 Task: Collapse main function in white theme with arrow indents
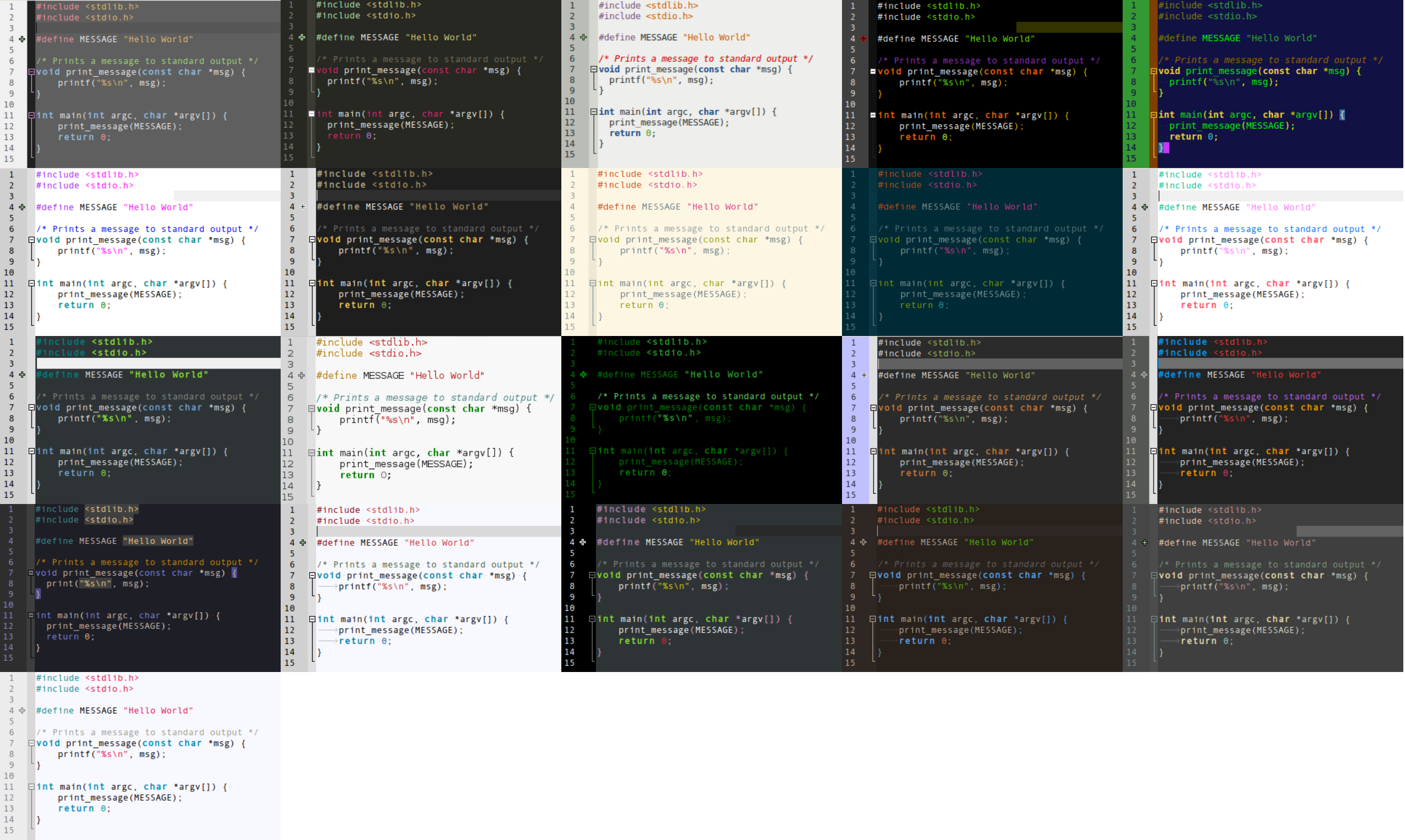click(x=312, y=619)
